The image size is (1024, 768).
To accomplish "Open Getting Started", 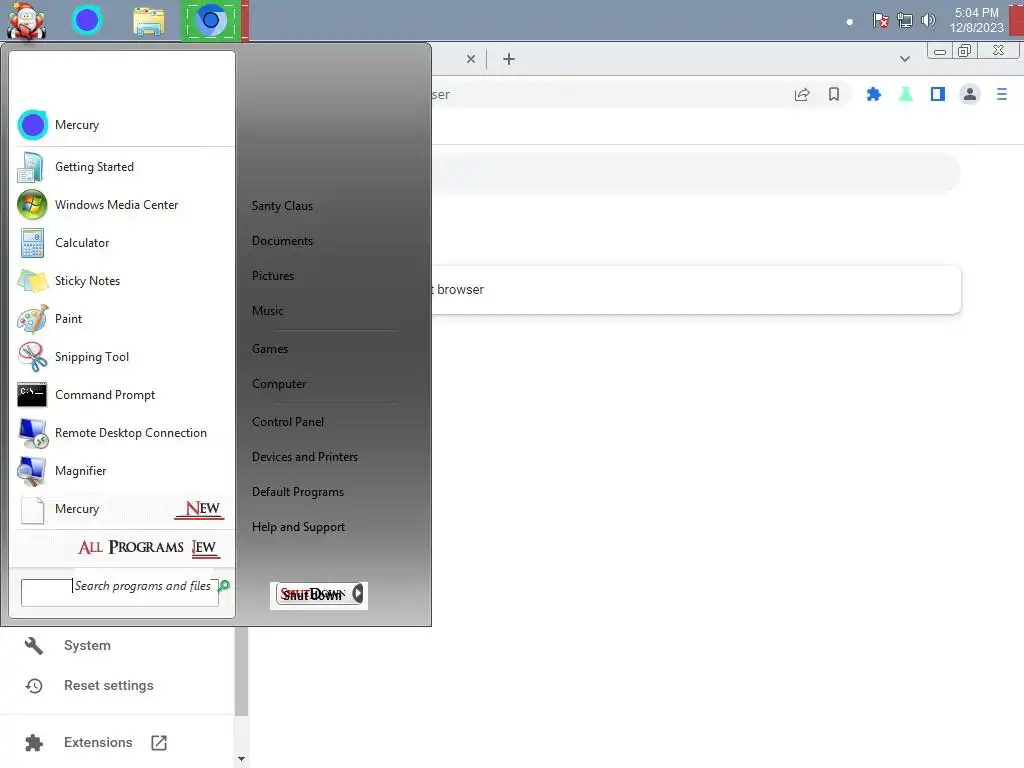I will click(x=122, y=167).
